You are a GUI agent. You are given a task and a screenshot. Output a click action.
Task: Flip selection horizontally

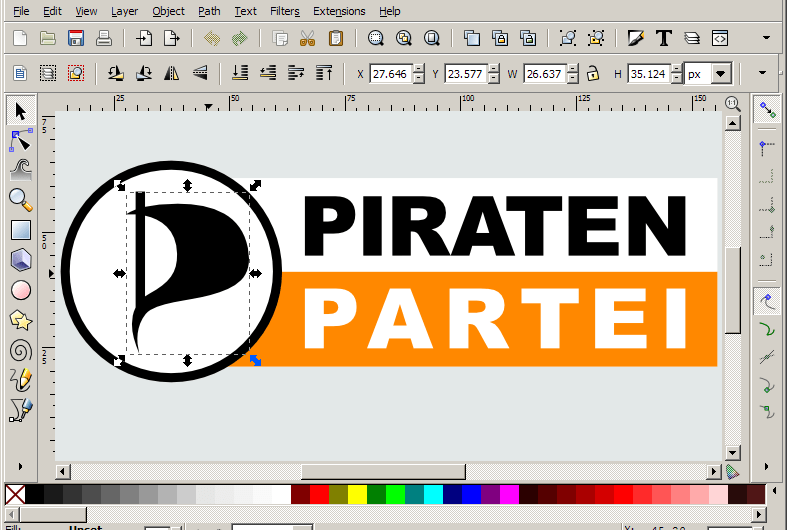coord(171,73)
